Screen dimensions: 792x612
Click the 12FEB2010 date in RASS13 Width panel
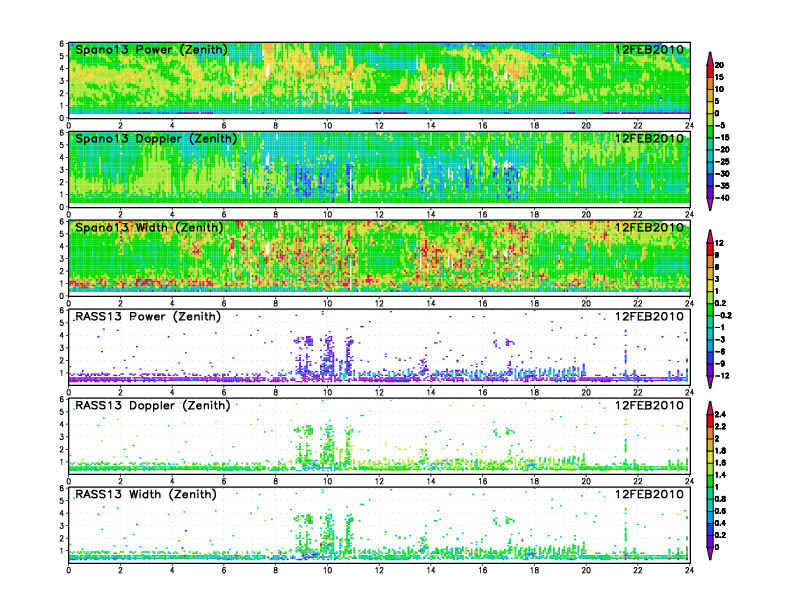tap(649, 494)
